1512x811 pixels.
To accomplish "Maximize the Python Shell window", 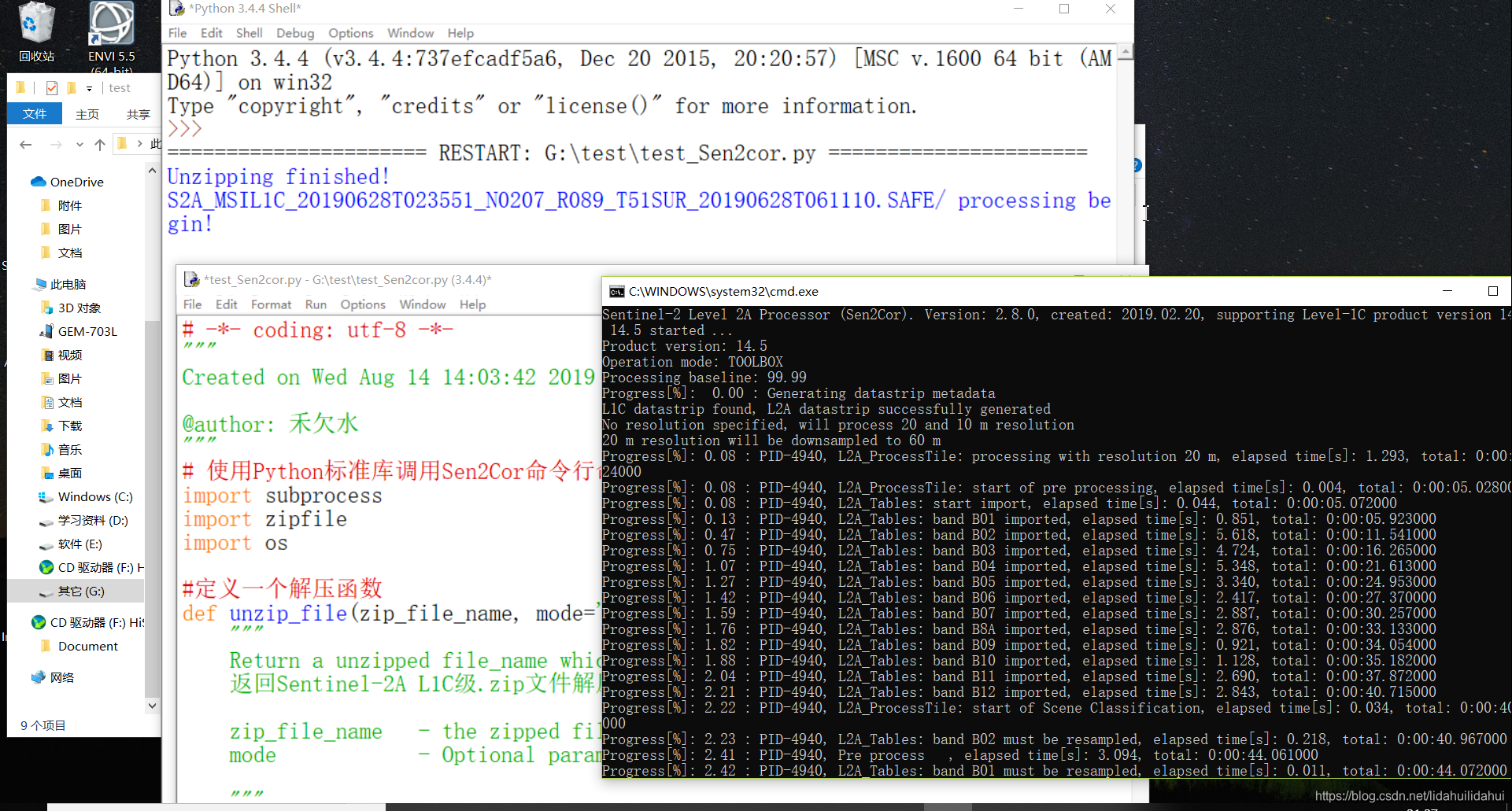I will [1064, 9].
